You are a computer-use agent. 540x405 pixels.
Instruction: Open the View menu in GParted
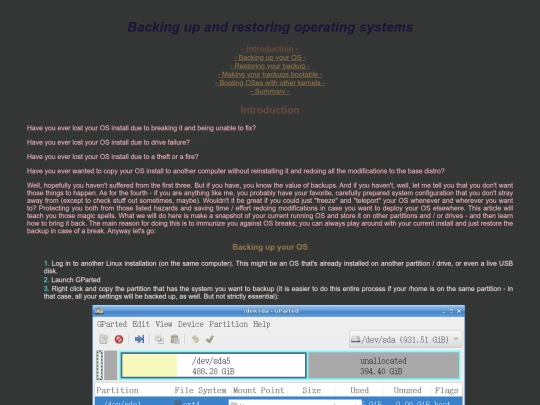coord(164,324)
